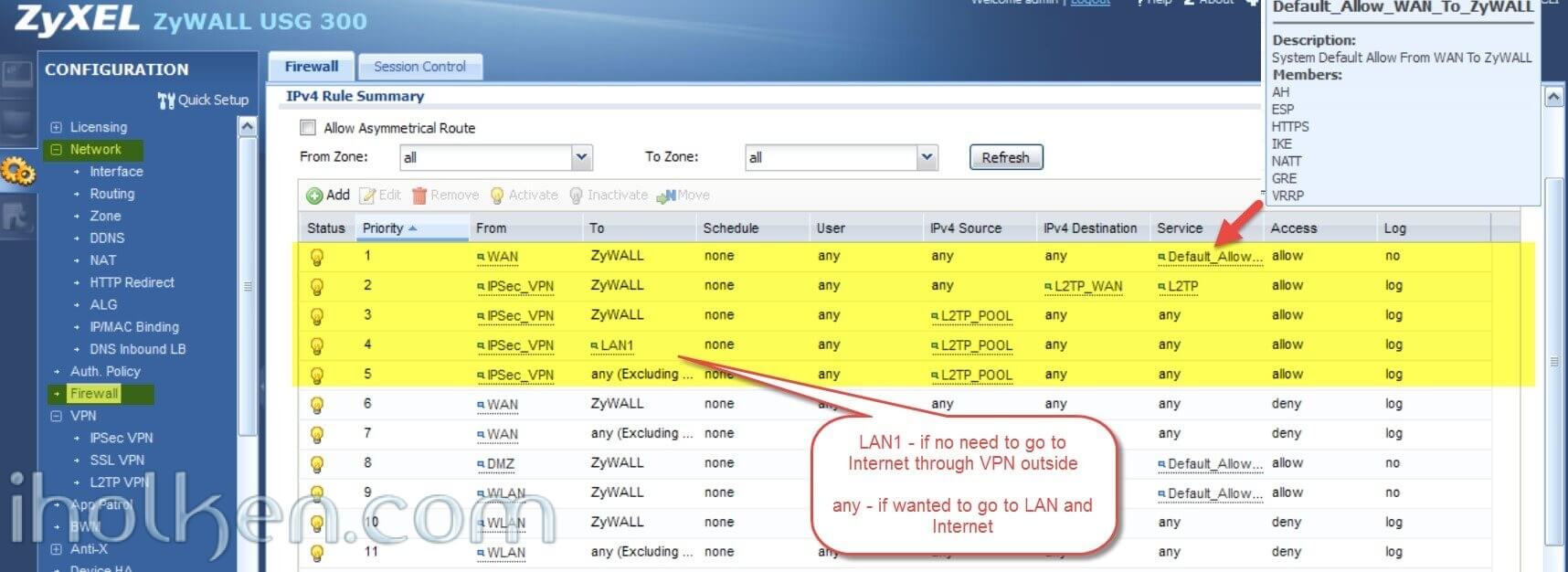Open Quick Setup wizard icon
This screenshot has height=572, width=1568.
pos(166,101)
